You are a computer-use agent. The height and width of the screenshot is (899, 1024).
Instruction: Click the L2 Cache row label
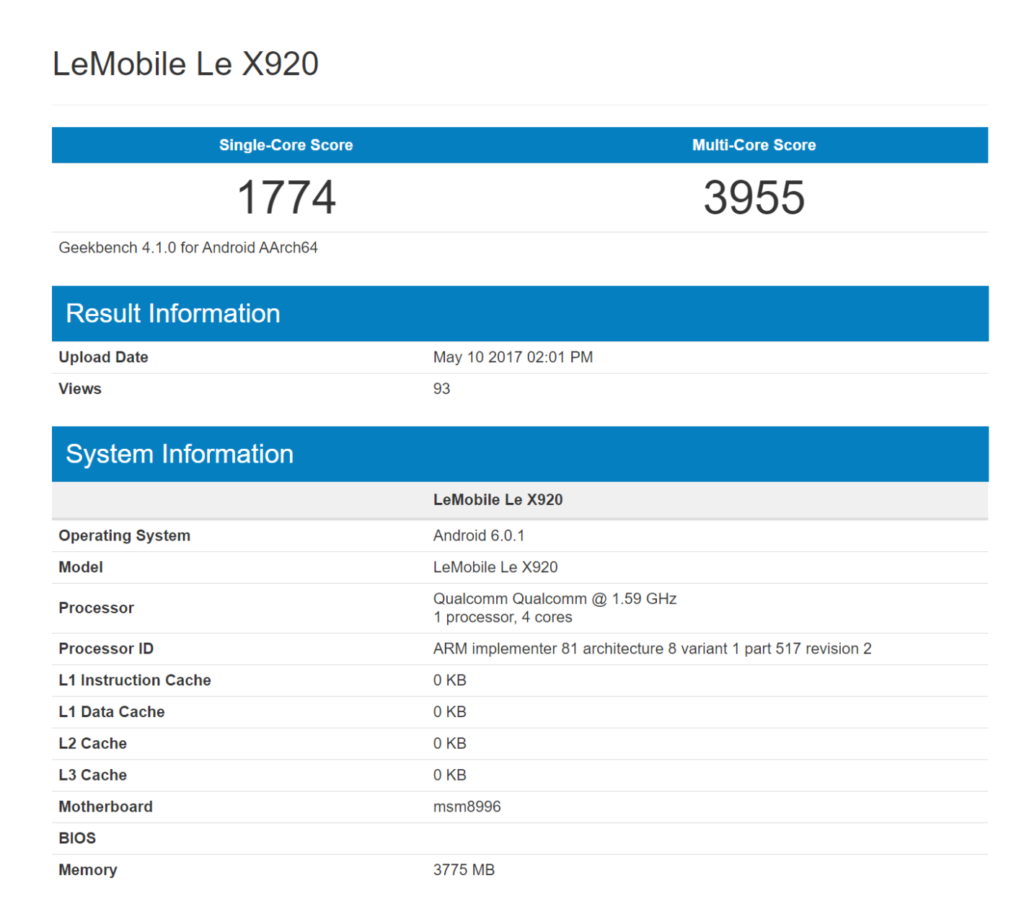pos(93,743)
